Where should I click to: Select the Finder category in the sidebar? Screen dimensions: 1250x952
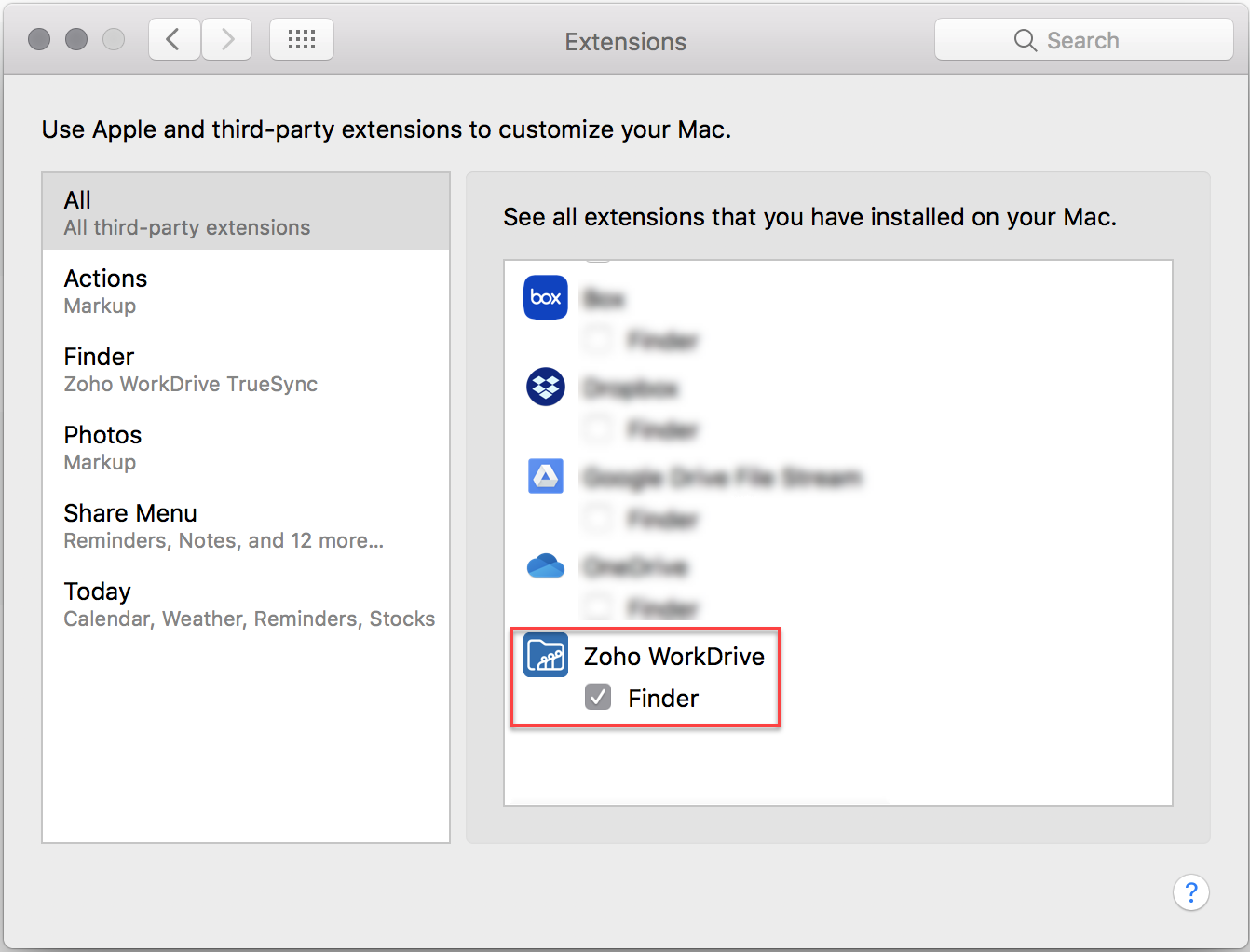click(246, 369)
